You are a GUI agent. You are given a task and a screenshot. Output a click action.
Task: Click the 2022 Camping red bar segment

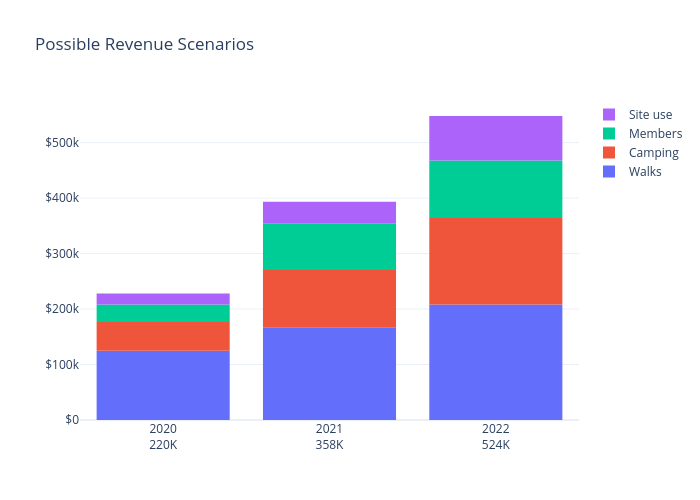pos(495,261)
